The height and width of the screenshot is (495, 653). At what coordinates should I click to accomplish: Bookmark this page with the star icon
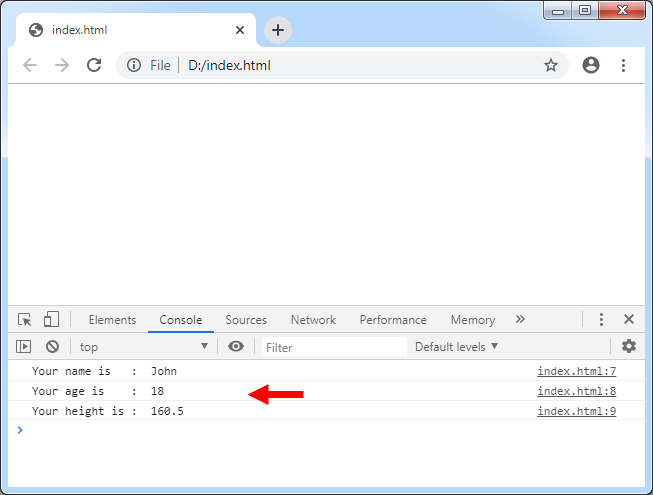pos(551,65)
